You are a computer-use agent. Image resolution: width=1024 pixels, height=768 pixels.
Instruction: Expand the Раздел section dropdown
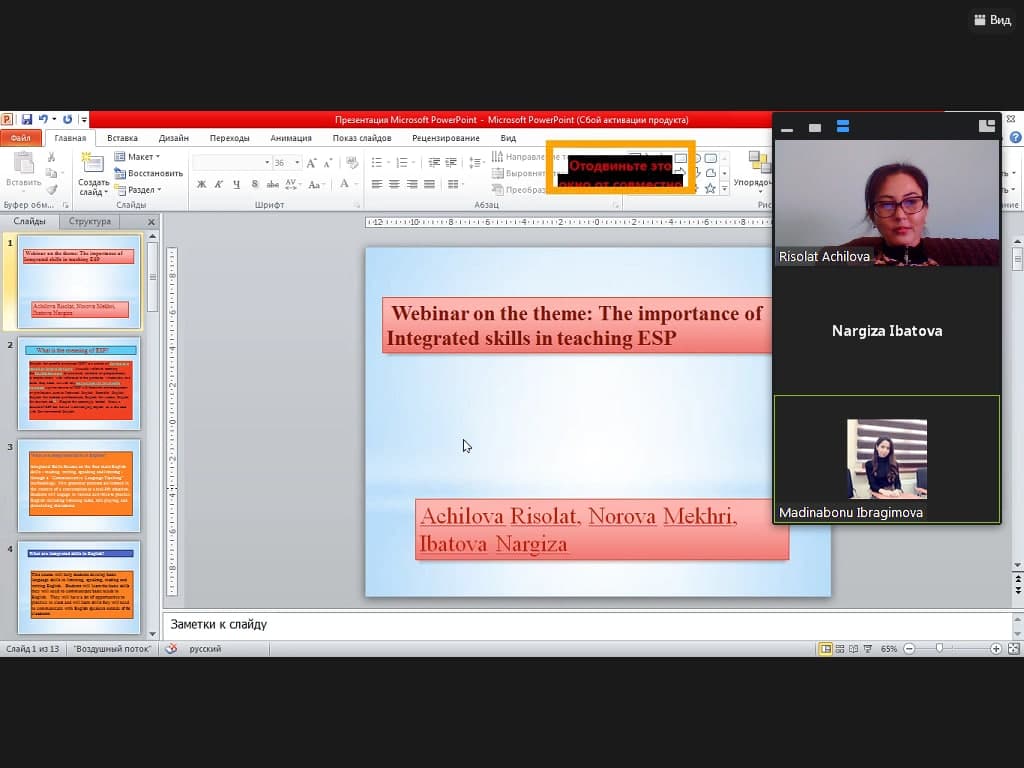click(x=137, y=190)
